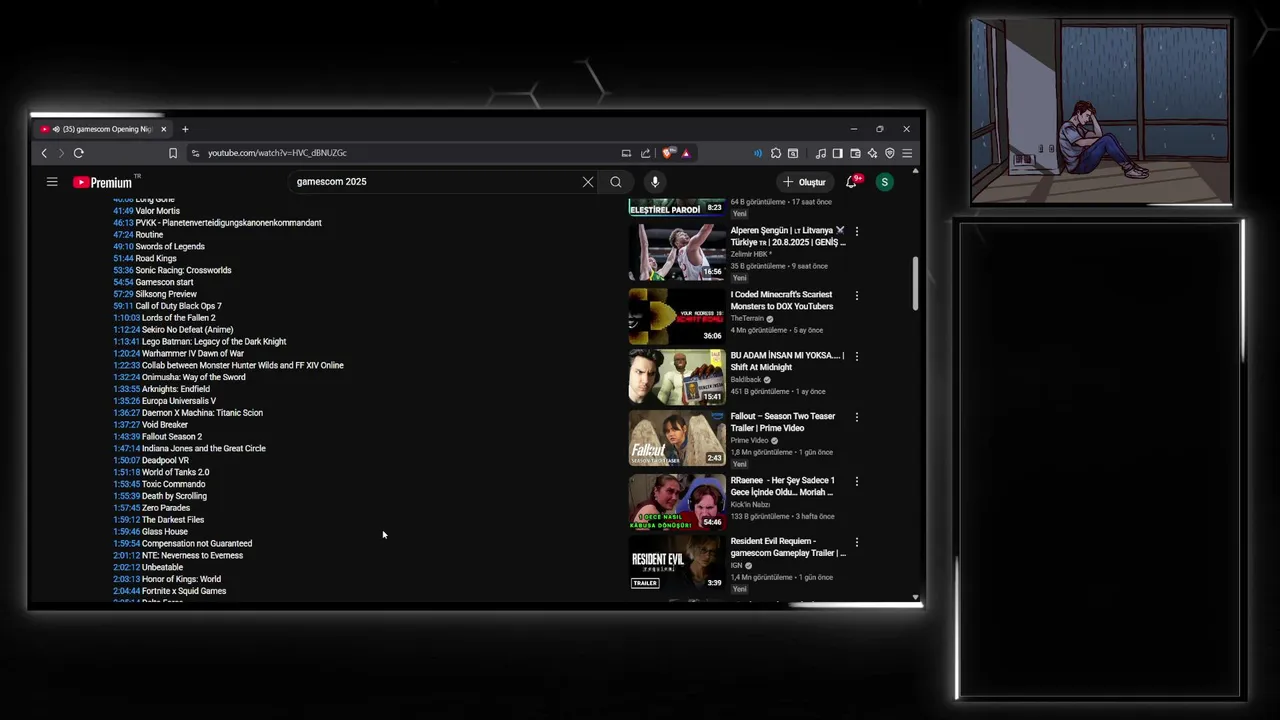The width and height of the screenshot is (1280, 720).
Task: Open I Coded Minecraft's Scariest Monsters thumbnail
Action: (x=677, y=316)
